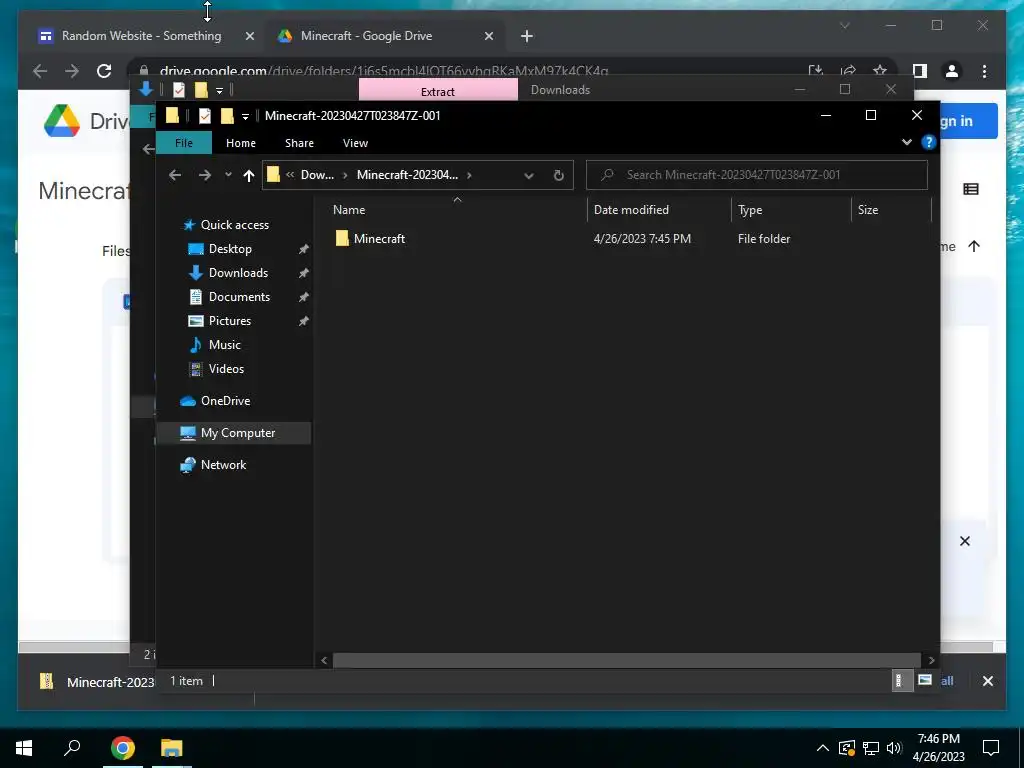This screenshot has height=768, width=1024.
Task: Open Customize Quick Access Toolbar dropdown
Action: pyautogui.click(x=246, y=117)
